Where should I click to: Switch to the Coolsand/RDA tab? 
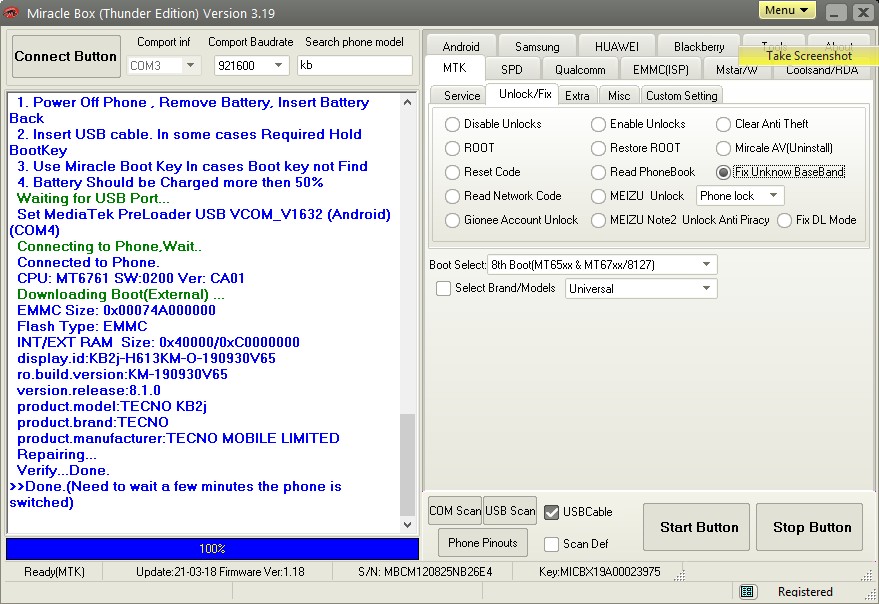coord(822,71)
